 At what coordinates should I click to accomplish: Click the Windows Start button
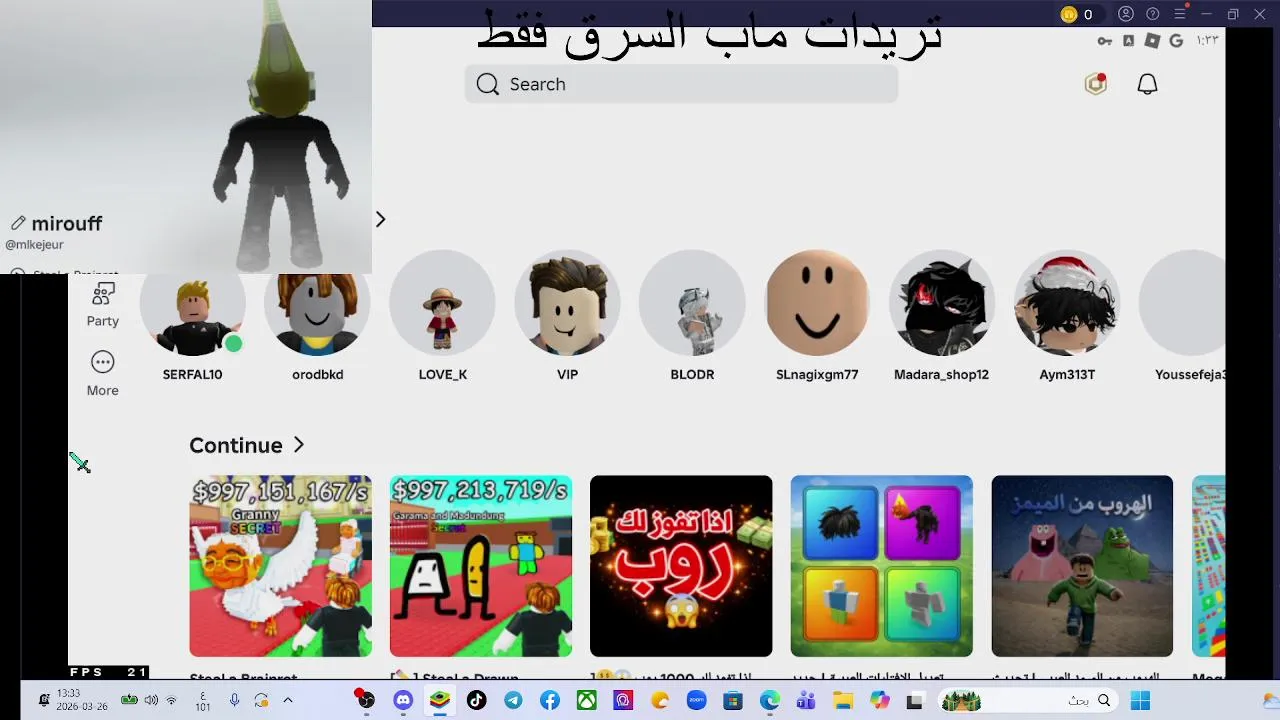click(1140, 701)
